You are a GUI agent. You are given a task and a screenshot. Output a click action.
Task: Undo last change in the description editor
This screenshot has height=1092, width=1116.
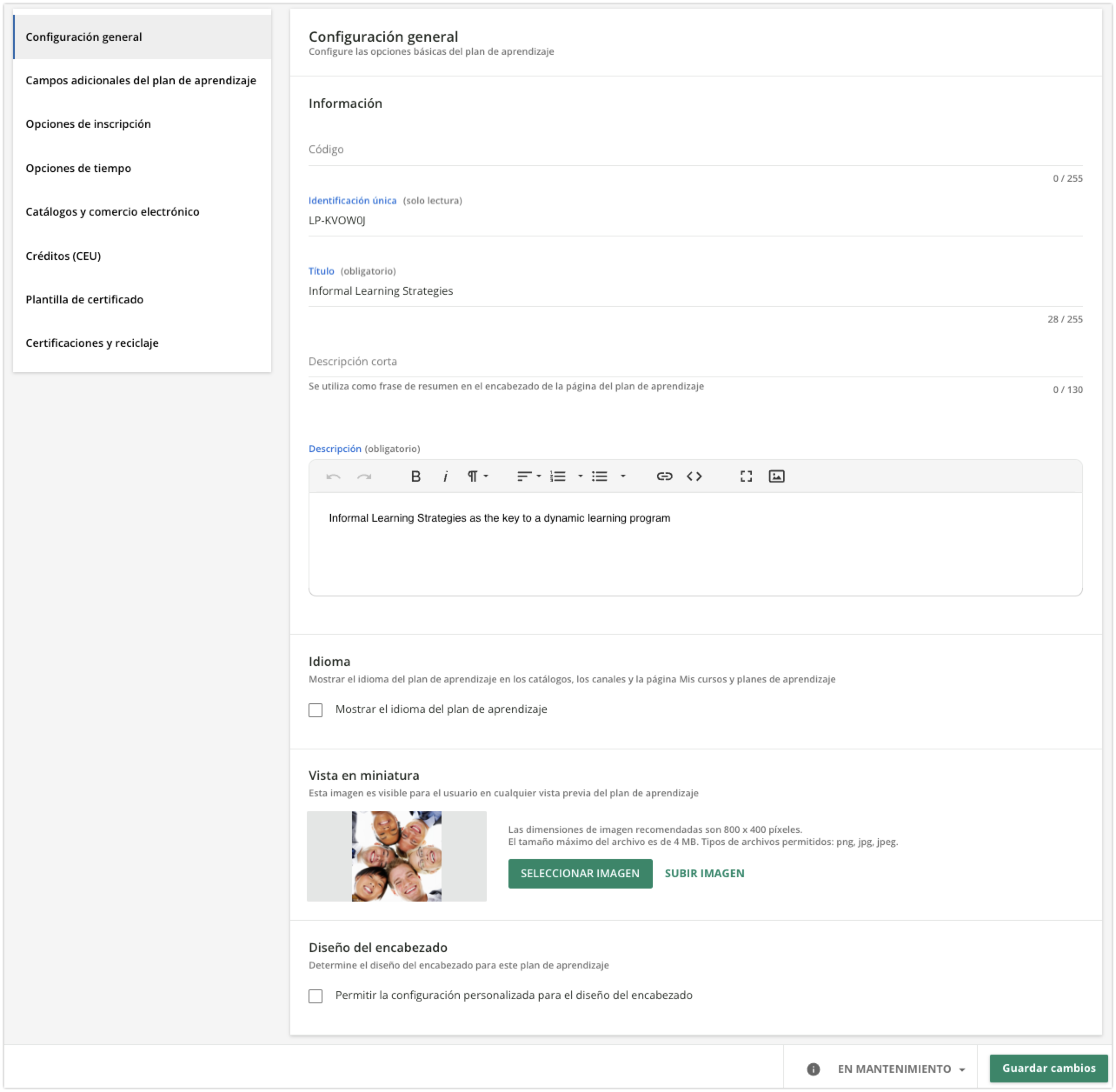point(333,476)
